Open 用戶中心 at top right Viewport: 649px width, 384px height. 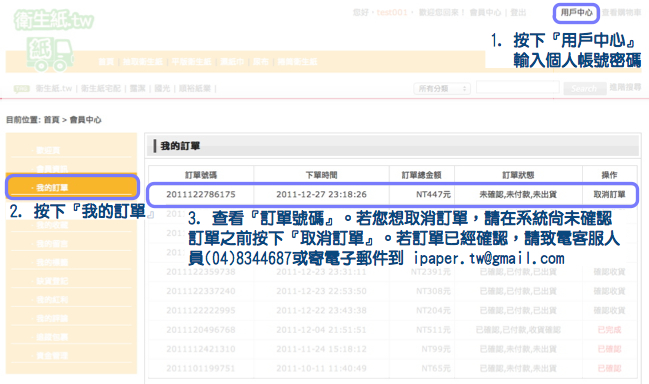[576, 13]
